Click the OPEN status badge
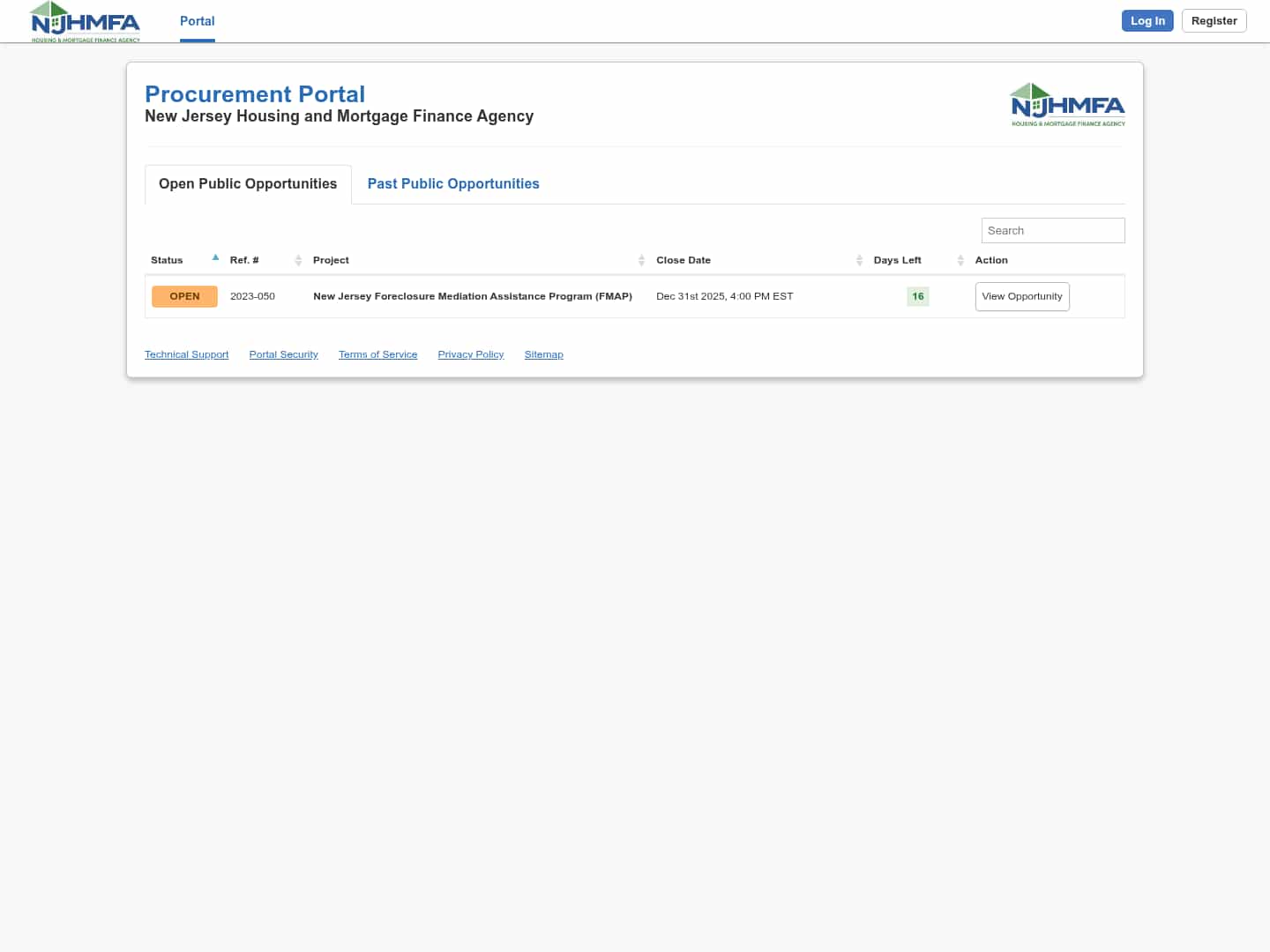Screen dimensions: 1270x952 (x=184, y=296)
